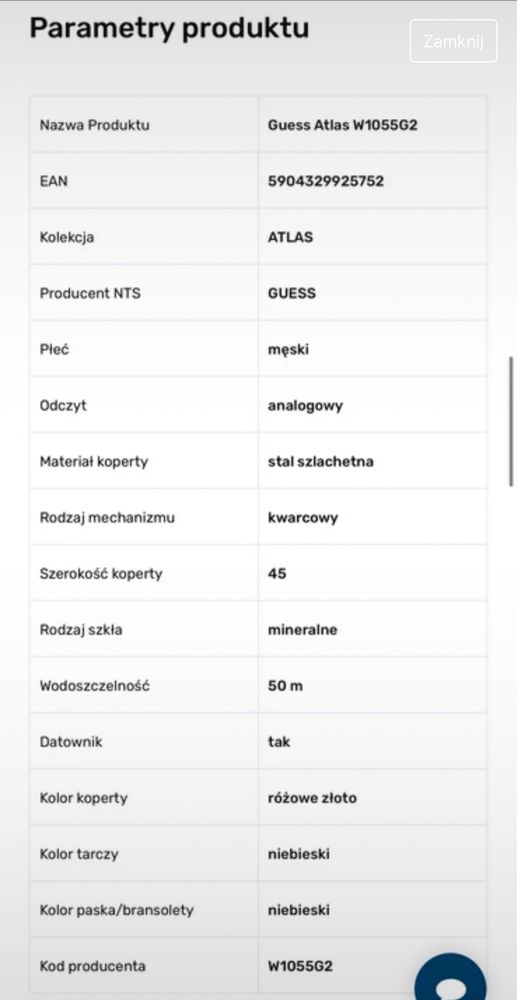
Task: Click the mineralne glass type value
Action: (x=303, y=630)
